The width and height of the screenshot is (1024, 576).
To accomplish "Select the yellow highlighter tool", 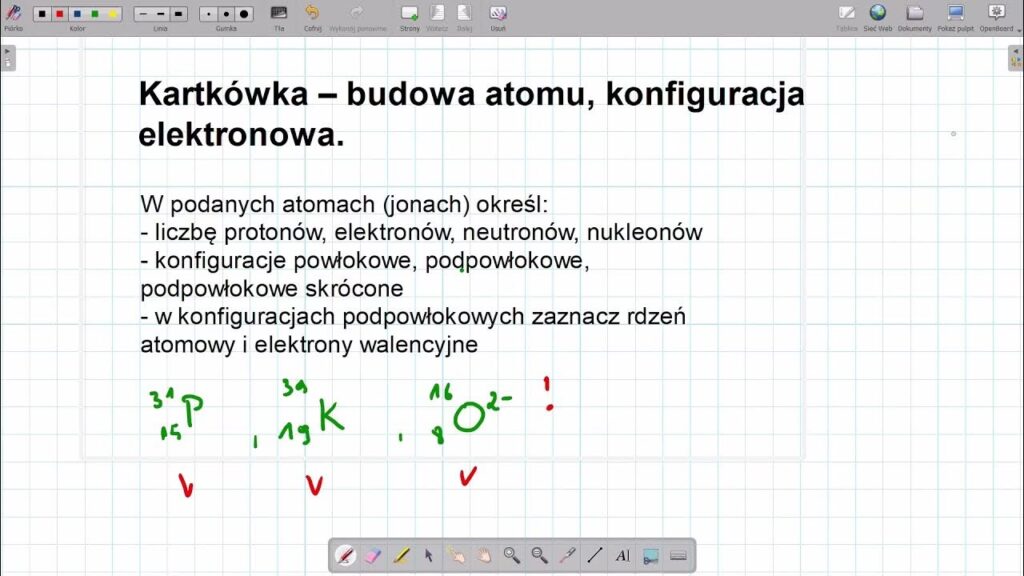I will (x=400, y=555).
